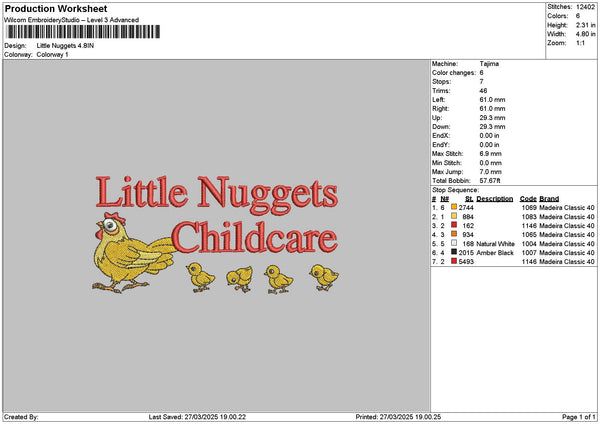Click the 'Amber Black' description
600x424 pixels.
click(x=494, y=253)
